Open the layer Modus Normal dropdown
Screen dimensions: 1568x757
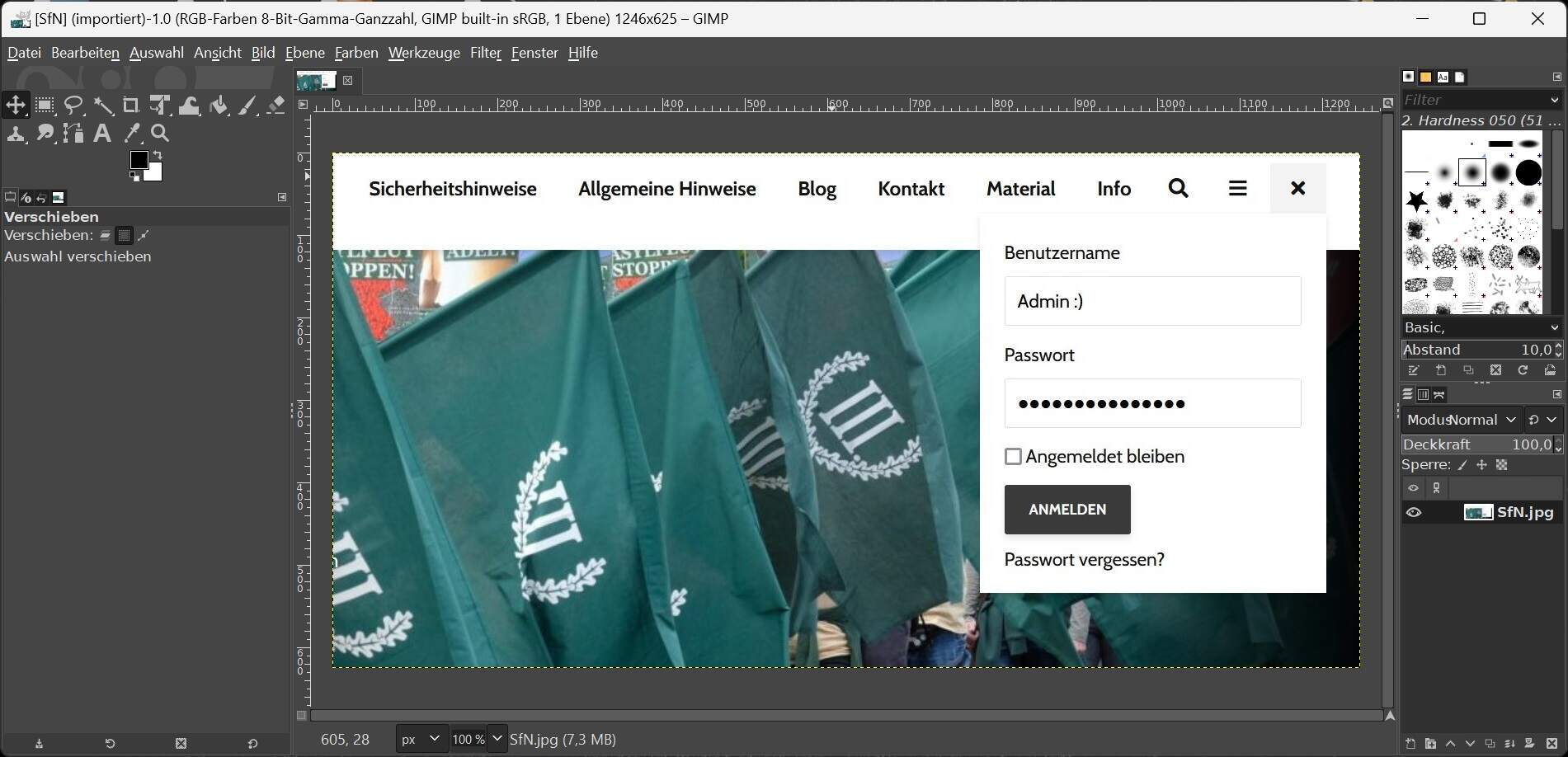click(1462, 420)
